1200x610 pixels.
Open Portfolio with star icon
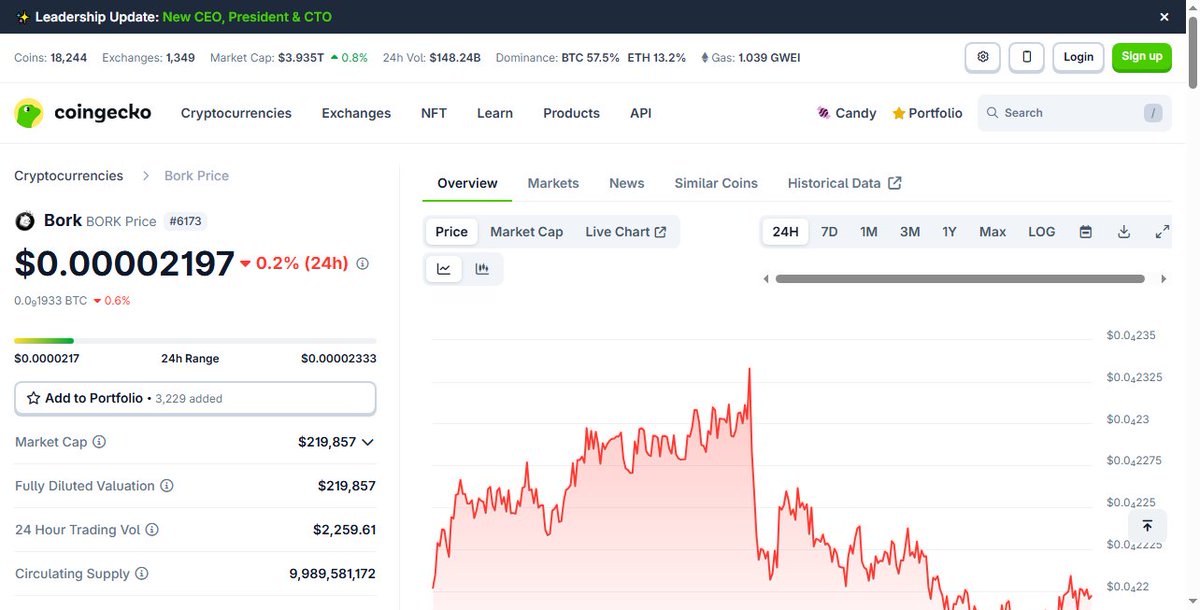click(927, 113)
